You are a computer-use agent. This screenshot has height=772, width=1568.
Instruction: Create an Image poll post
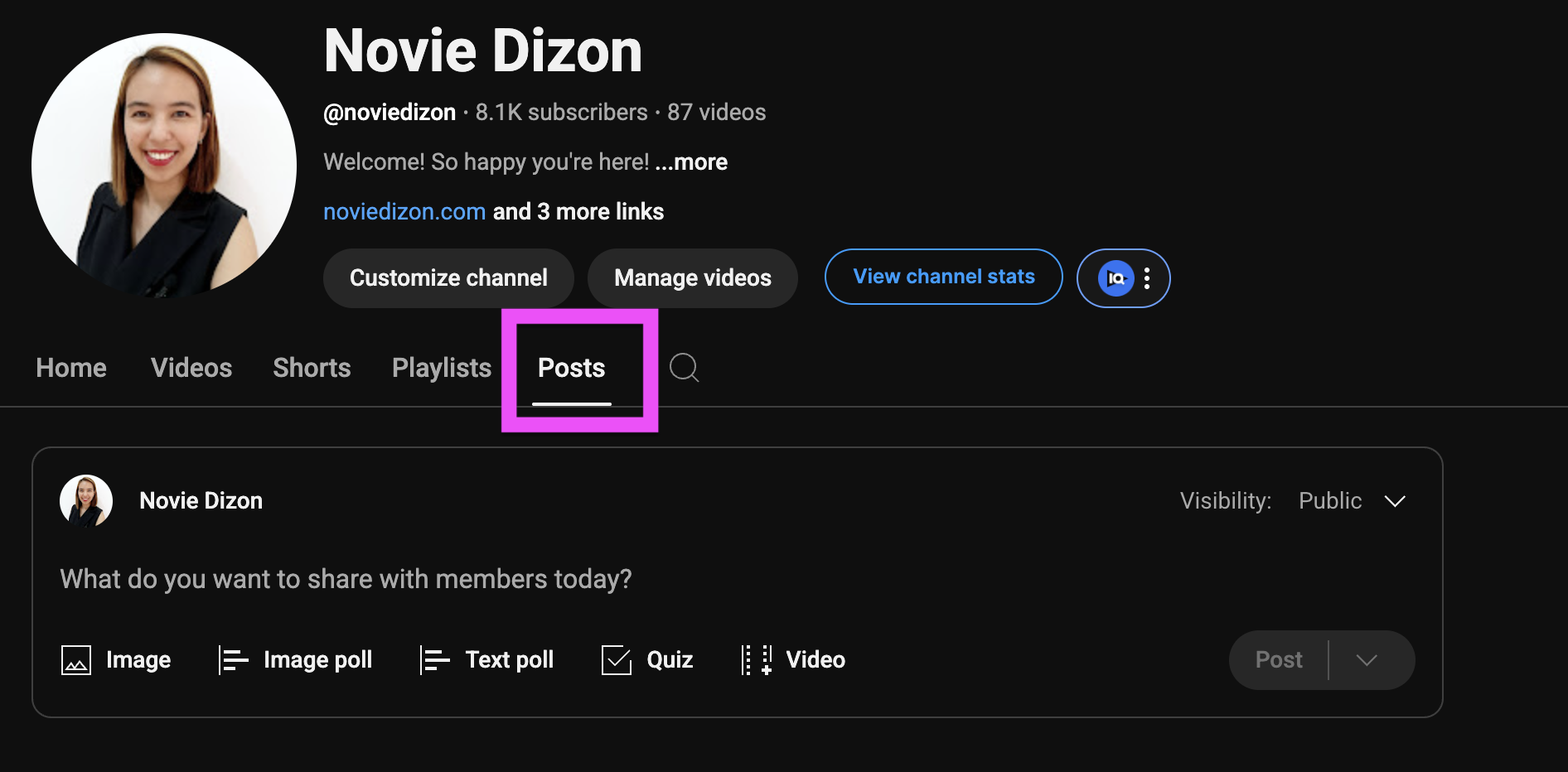click(295, 660)
